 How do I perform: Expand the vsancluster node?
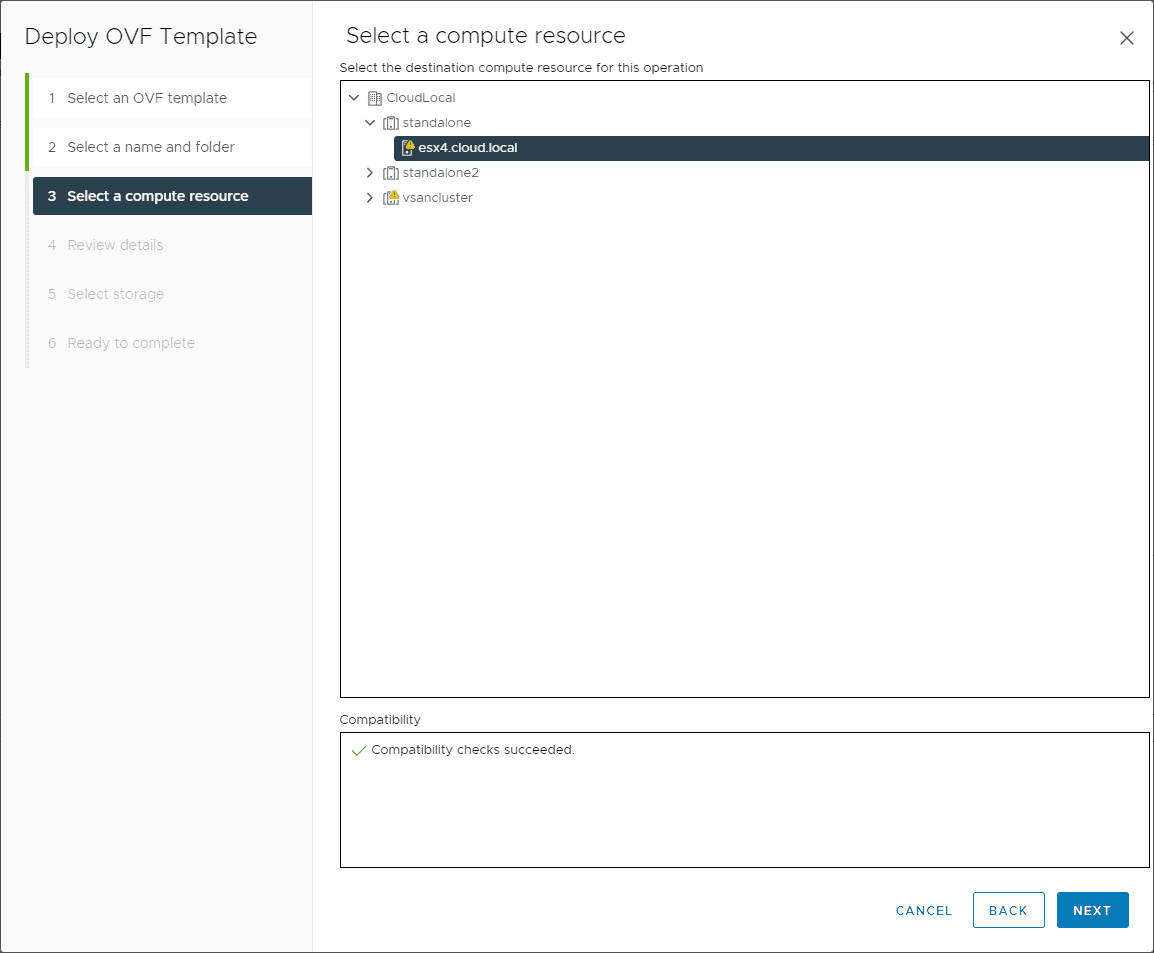370,197
